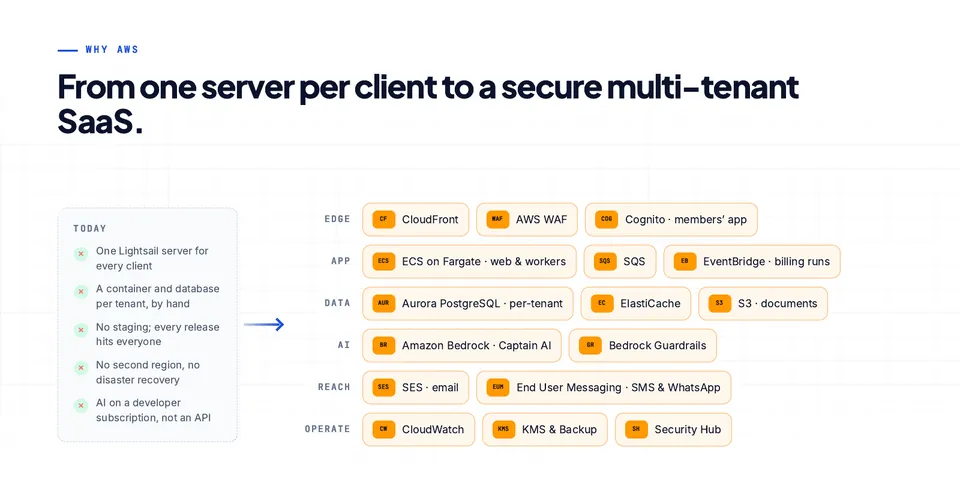Click the CF CloudFront icon
This screenshot has height=480, width=960.
pyautogui.click(x=383, y=219)
